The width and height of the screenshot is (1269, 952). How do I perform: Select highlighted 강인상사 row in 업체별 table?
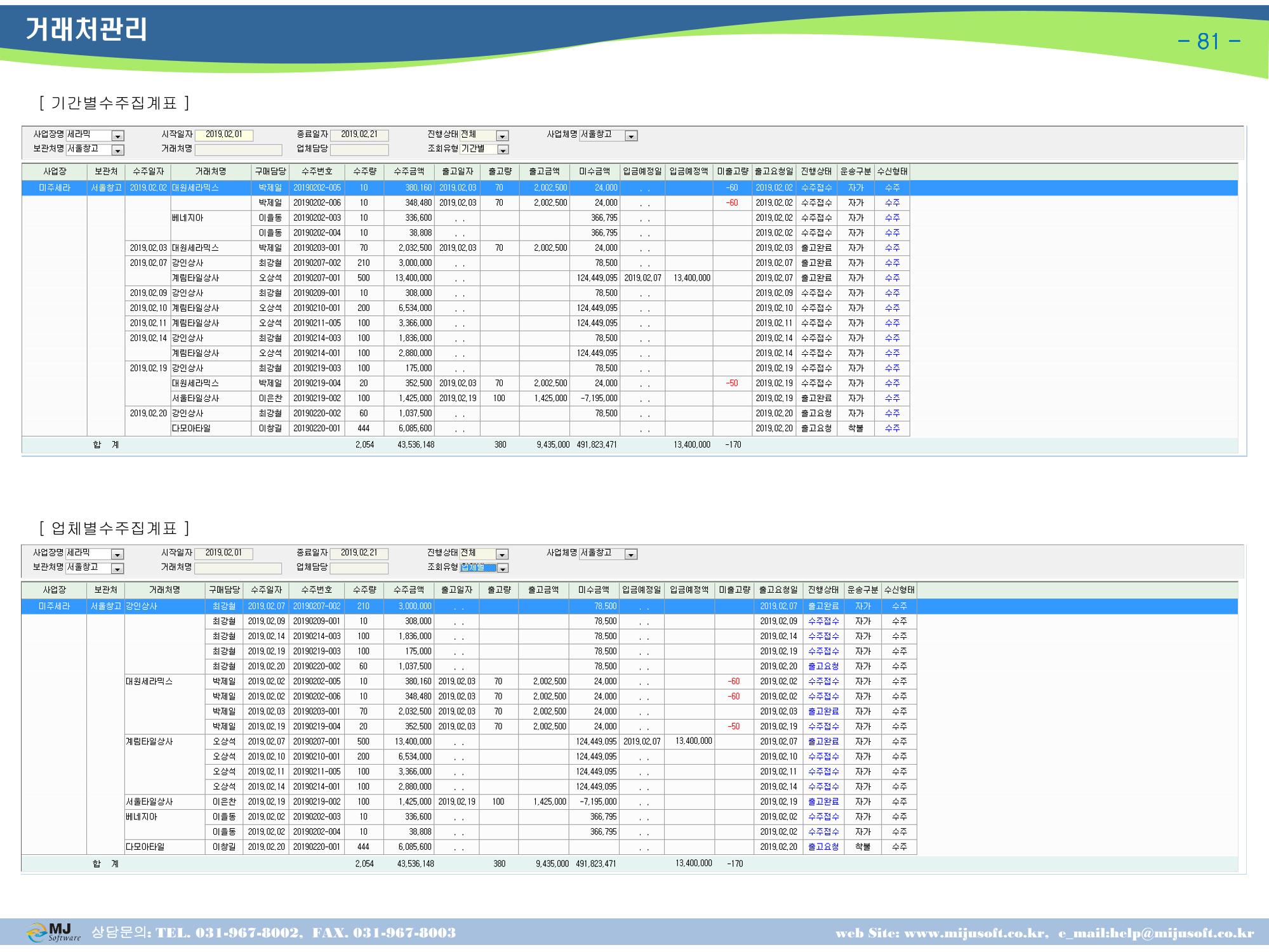click(x=630, y=606)
